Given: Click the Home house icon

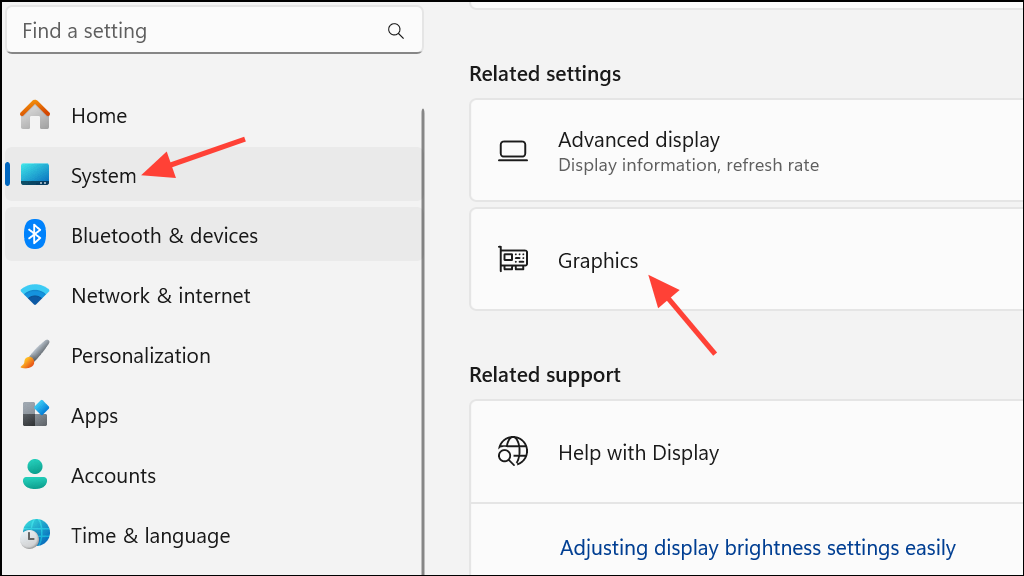Looking at the screenshot, I should (35, 115).
